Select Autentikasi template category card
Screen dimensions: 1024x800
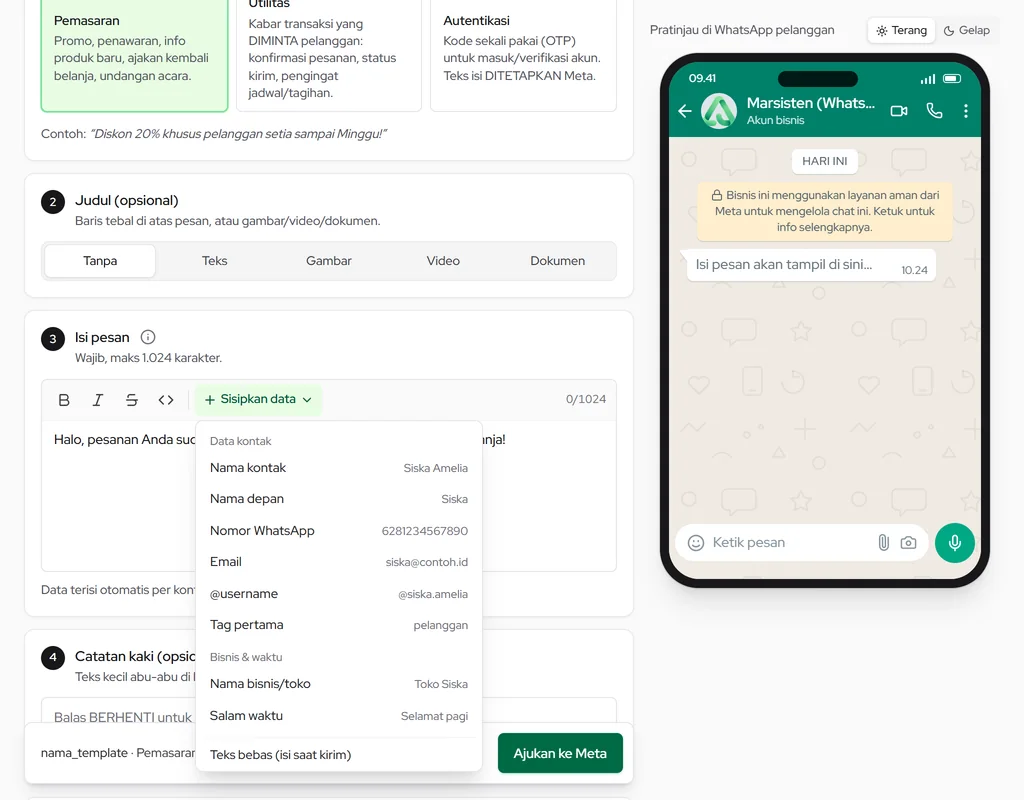(524, 54)
